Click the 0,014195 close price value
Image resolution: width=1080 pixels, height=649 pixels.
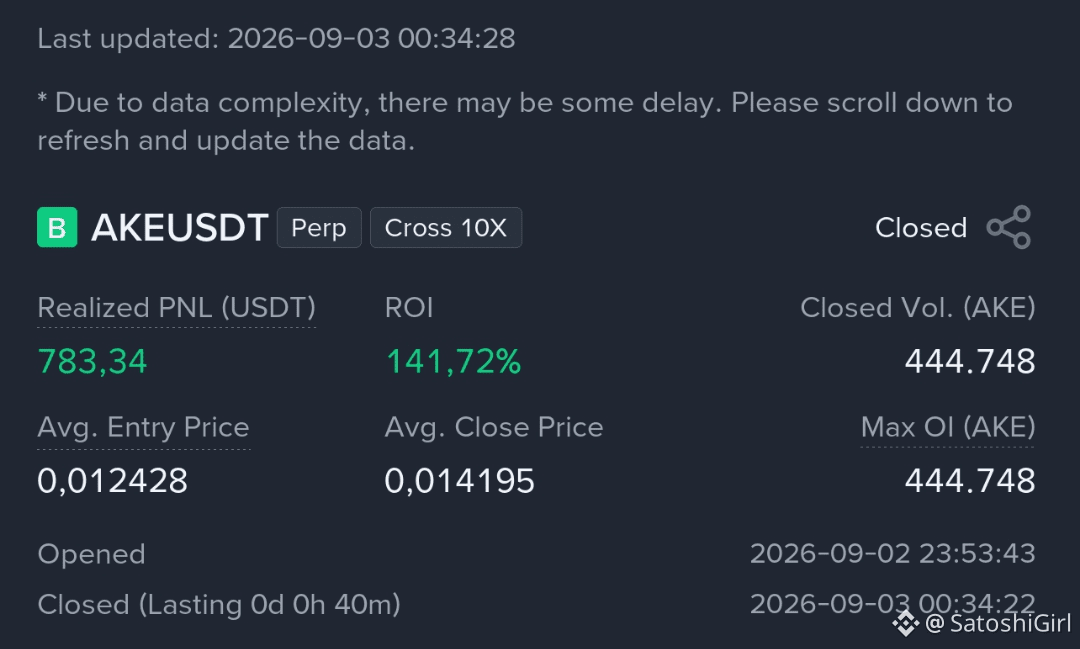(459, 480)
